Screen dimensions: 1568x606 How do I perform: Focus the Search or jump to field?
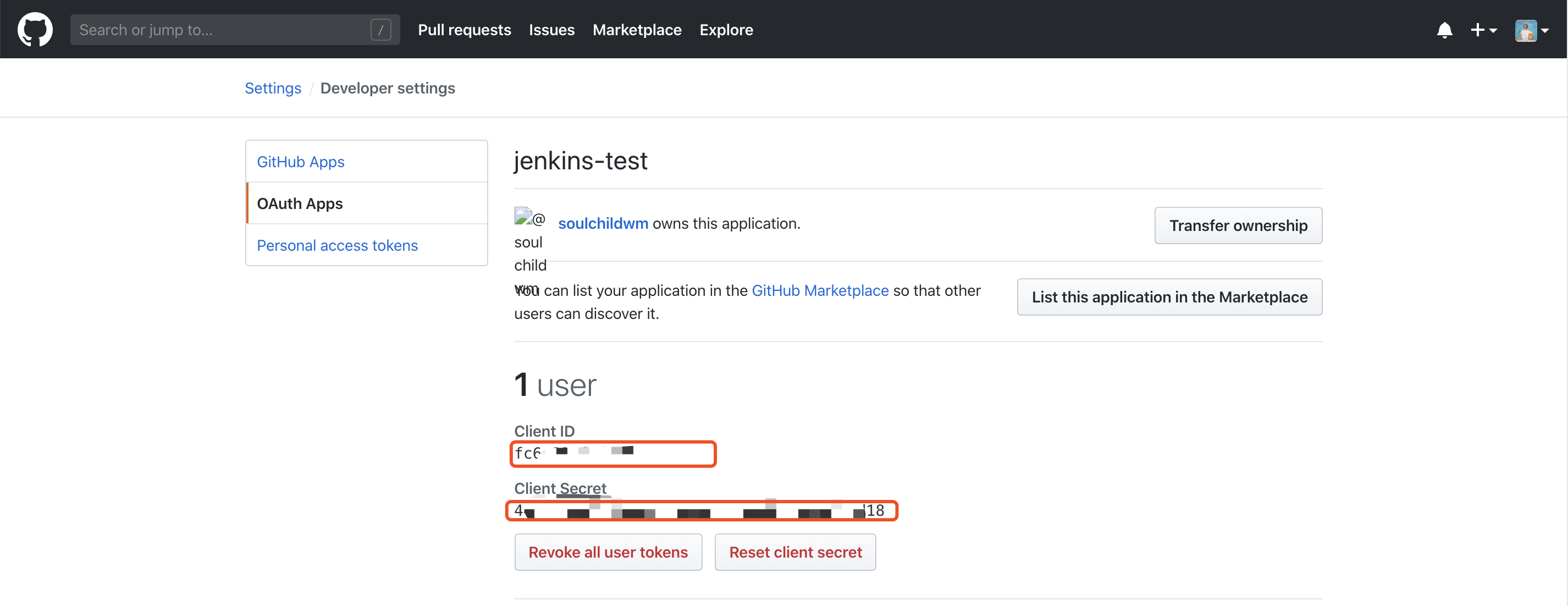pos(235,30)
